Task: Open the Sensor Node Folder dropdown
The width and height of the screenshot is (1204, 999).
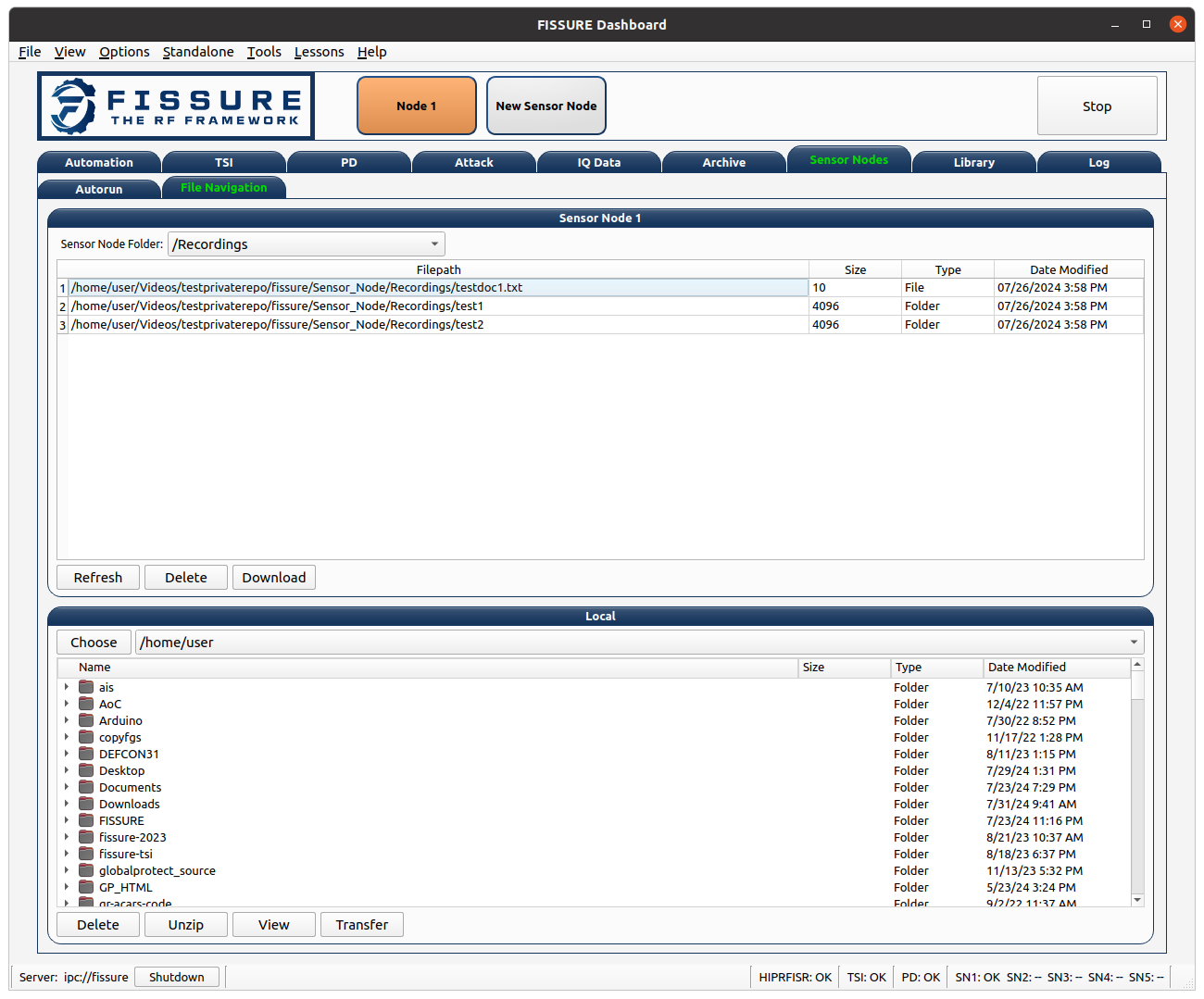Action: pos(307,244)
